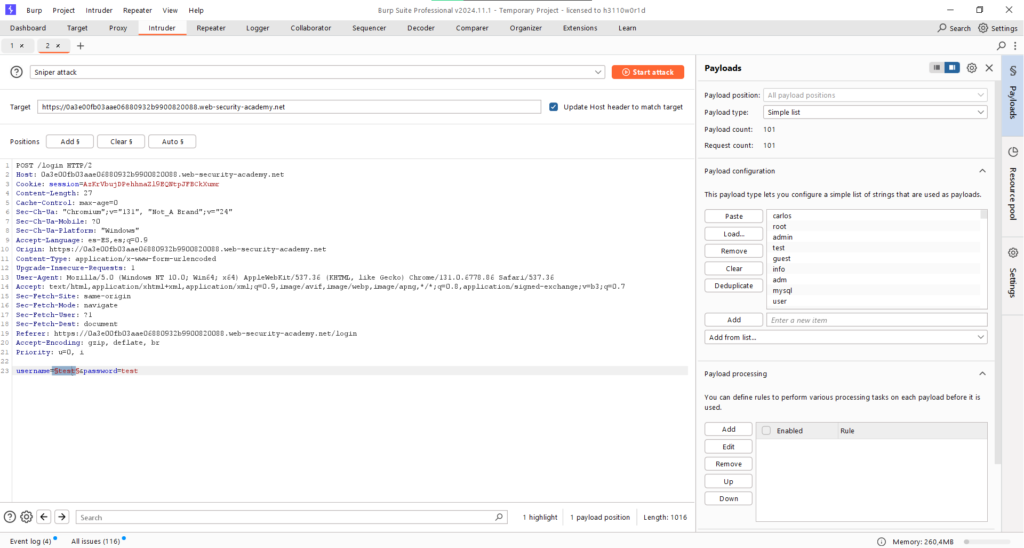The width and height of the screenshot is (1024, 548).
Task: Click Deduplicate payload list button
Action: point(733,285)
